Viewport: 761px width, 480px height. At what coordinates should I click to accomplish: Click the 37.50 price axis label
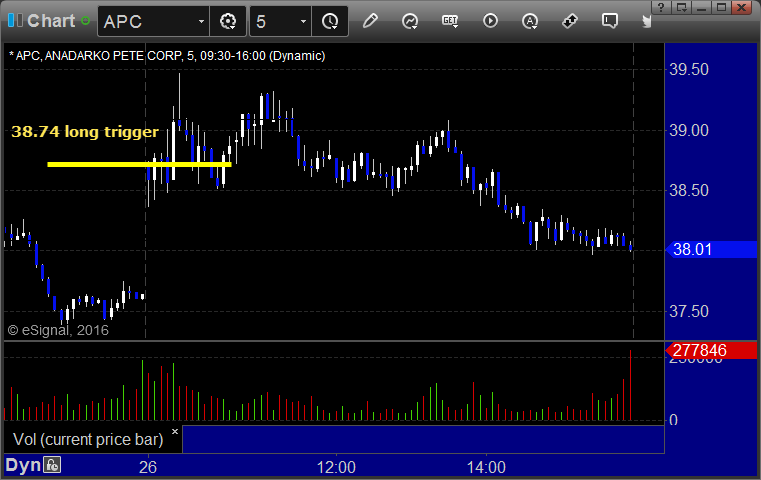[x=689, y=311]
